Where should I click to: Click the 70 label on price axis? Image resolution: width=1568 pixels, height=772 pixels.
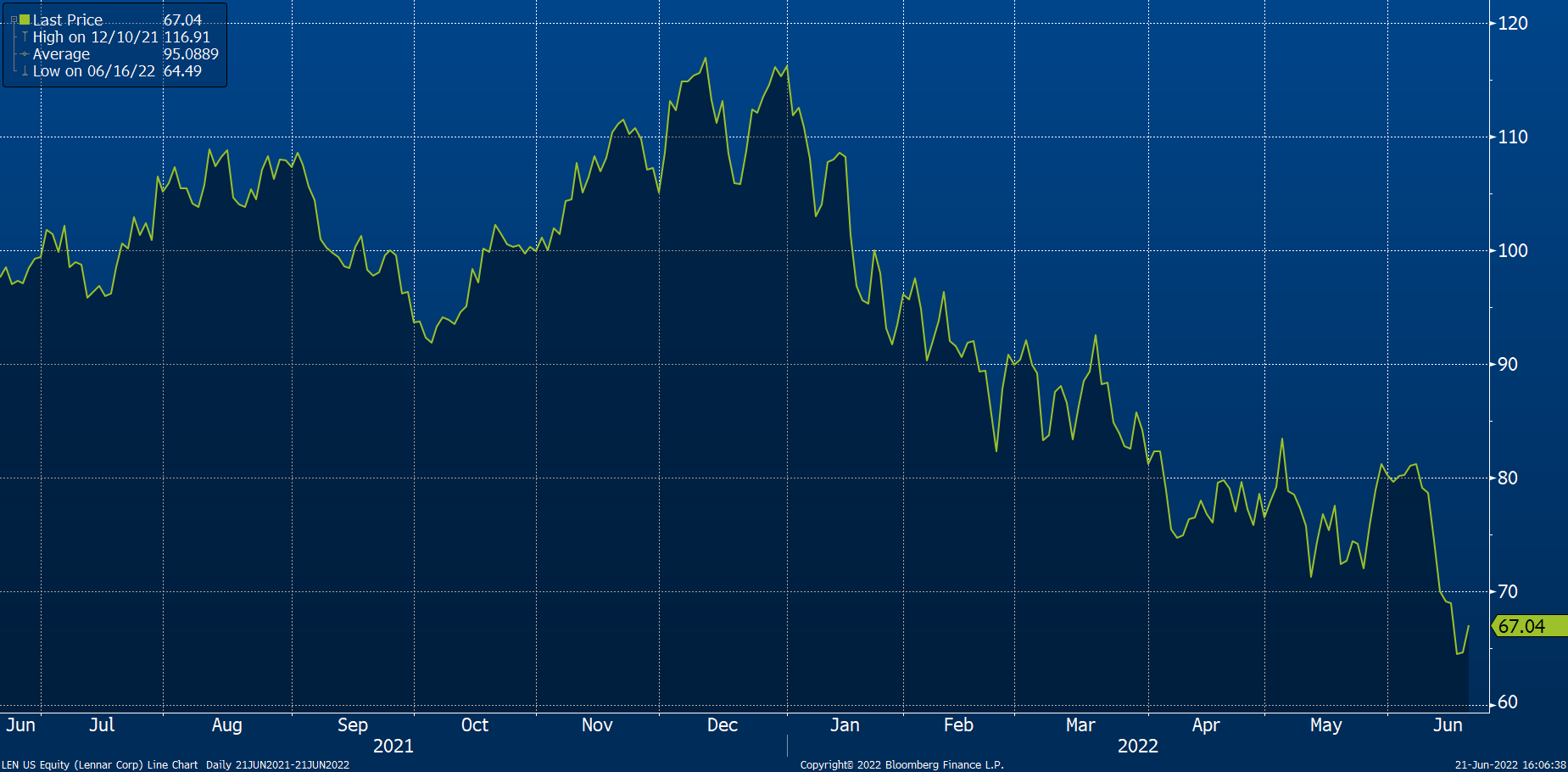(x=1508, y=591)
